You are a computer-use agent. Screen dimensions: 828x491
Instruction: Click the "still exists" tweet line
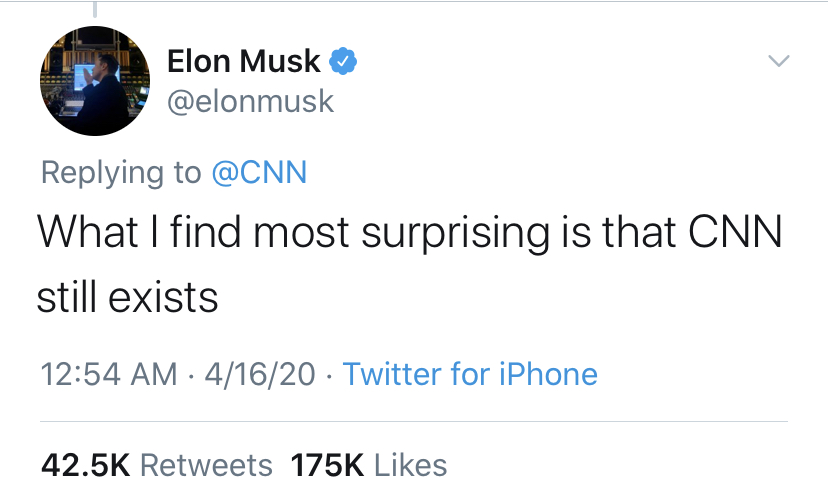[128, 297]
